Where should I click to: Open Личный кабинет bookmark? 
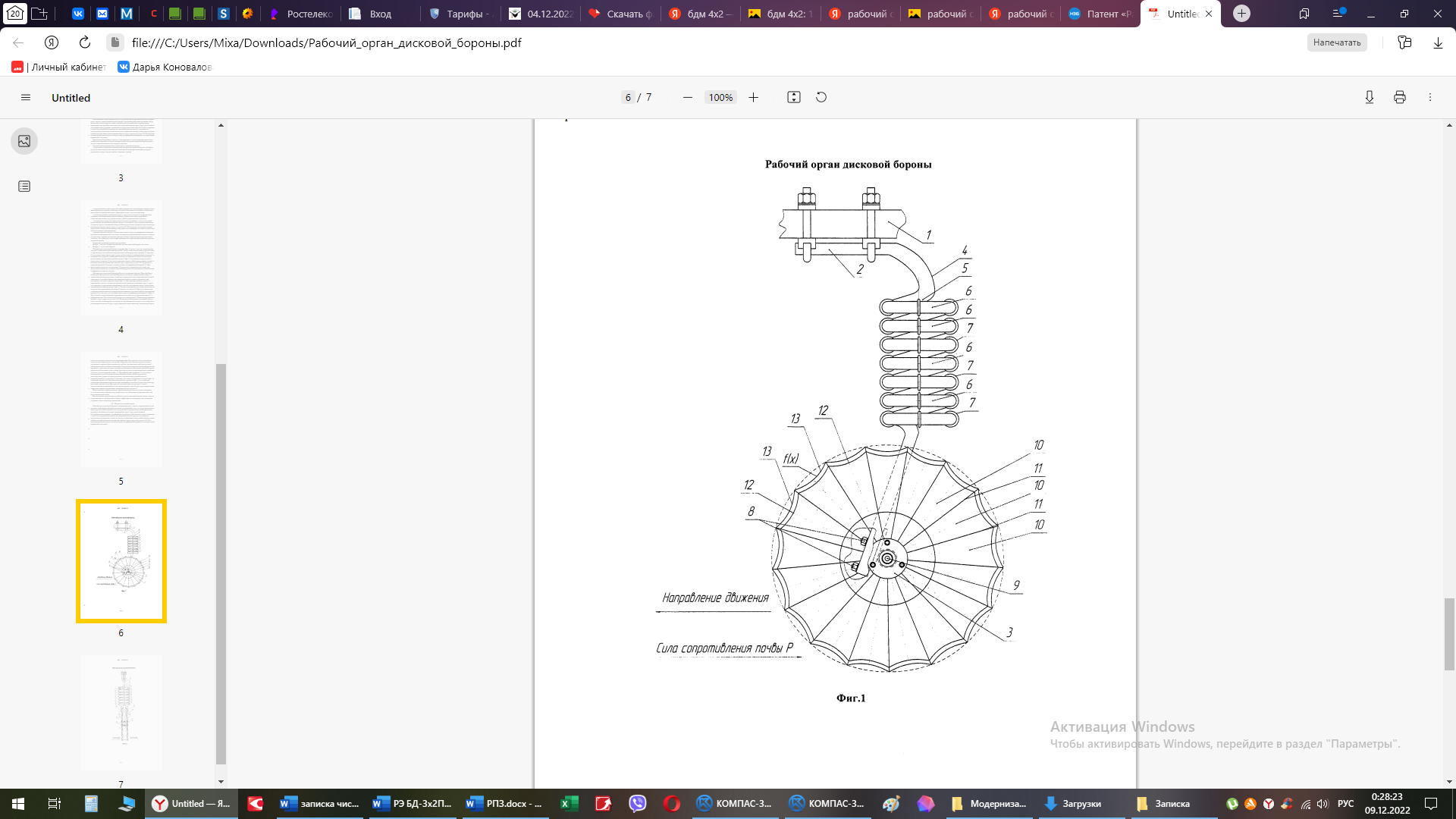pos(59,67)
